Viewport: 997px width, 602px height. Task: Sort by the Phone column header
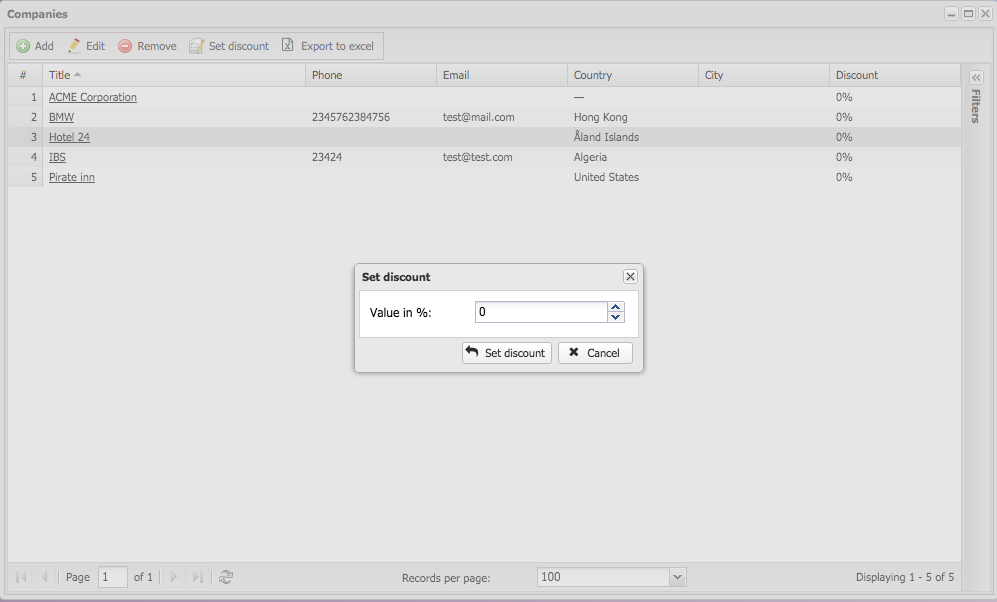click(x=371, y=75)
